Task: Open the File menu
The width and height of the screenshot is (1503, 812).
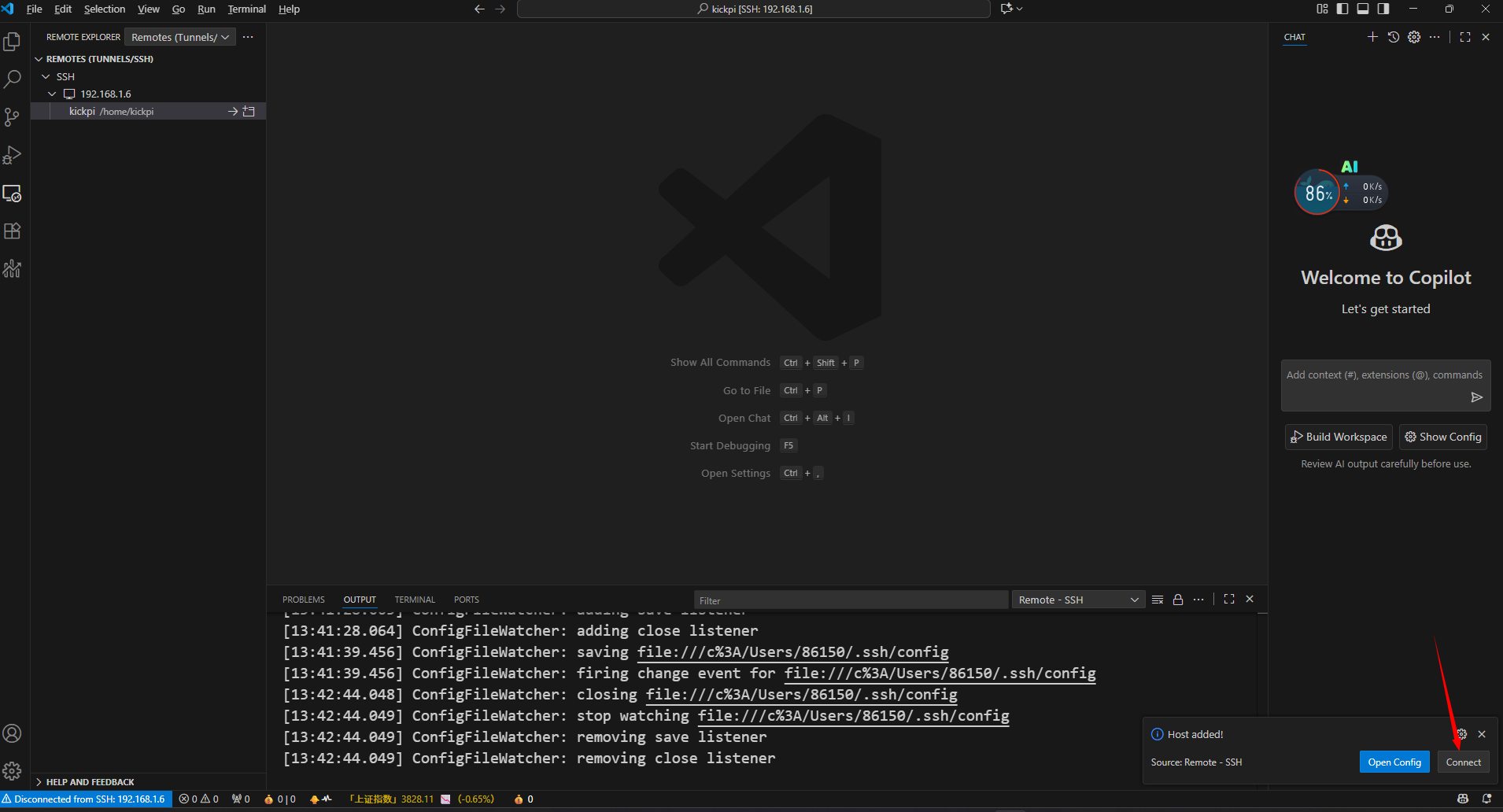Action: (34, 9)
